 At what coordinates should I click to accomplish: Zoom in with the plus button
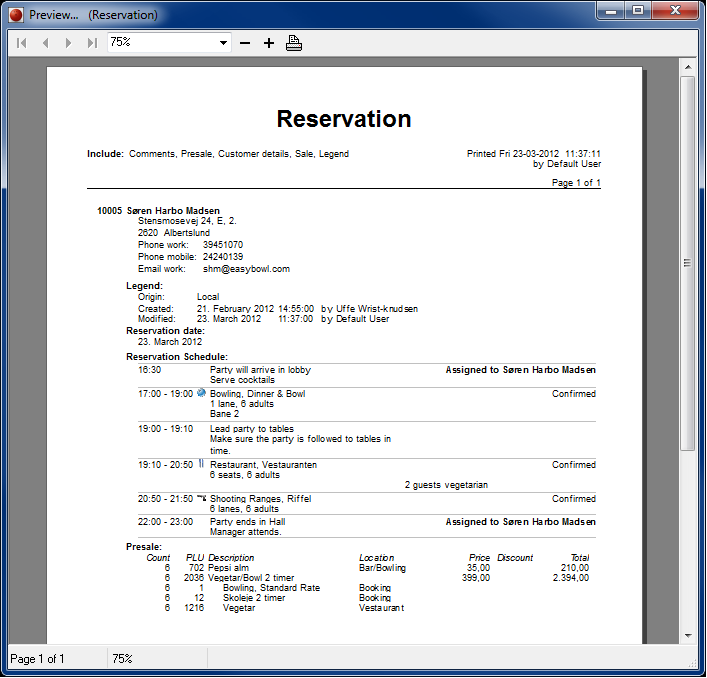(x=268, y=43)
